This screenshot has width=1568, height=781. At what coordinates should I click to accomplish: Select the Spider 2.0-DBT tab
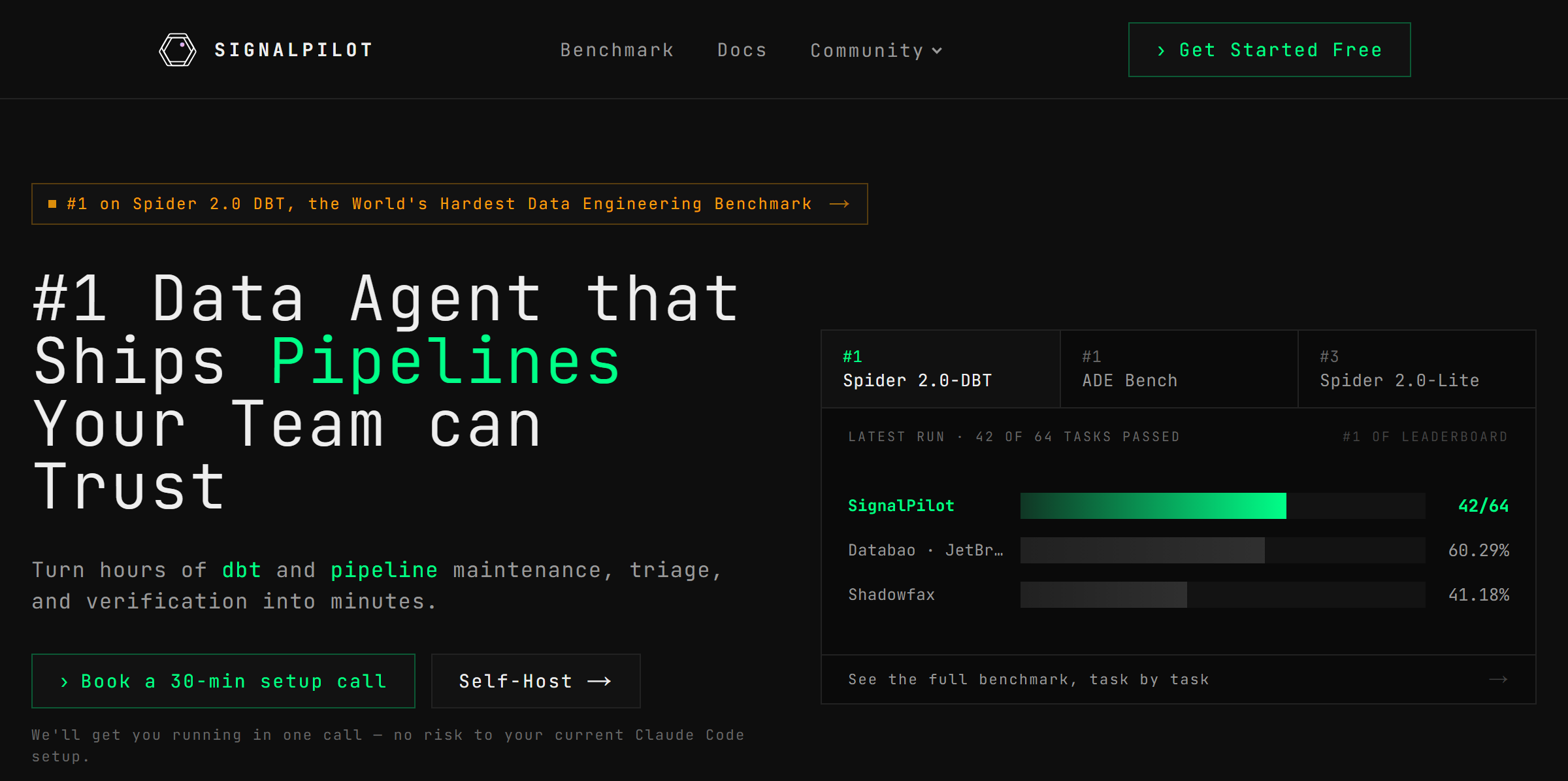(940, 369)
